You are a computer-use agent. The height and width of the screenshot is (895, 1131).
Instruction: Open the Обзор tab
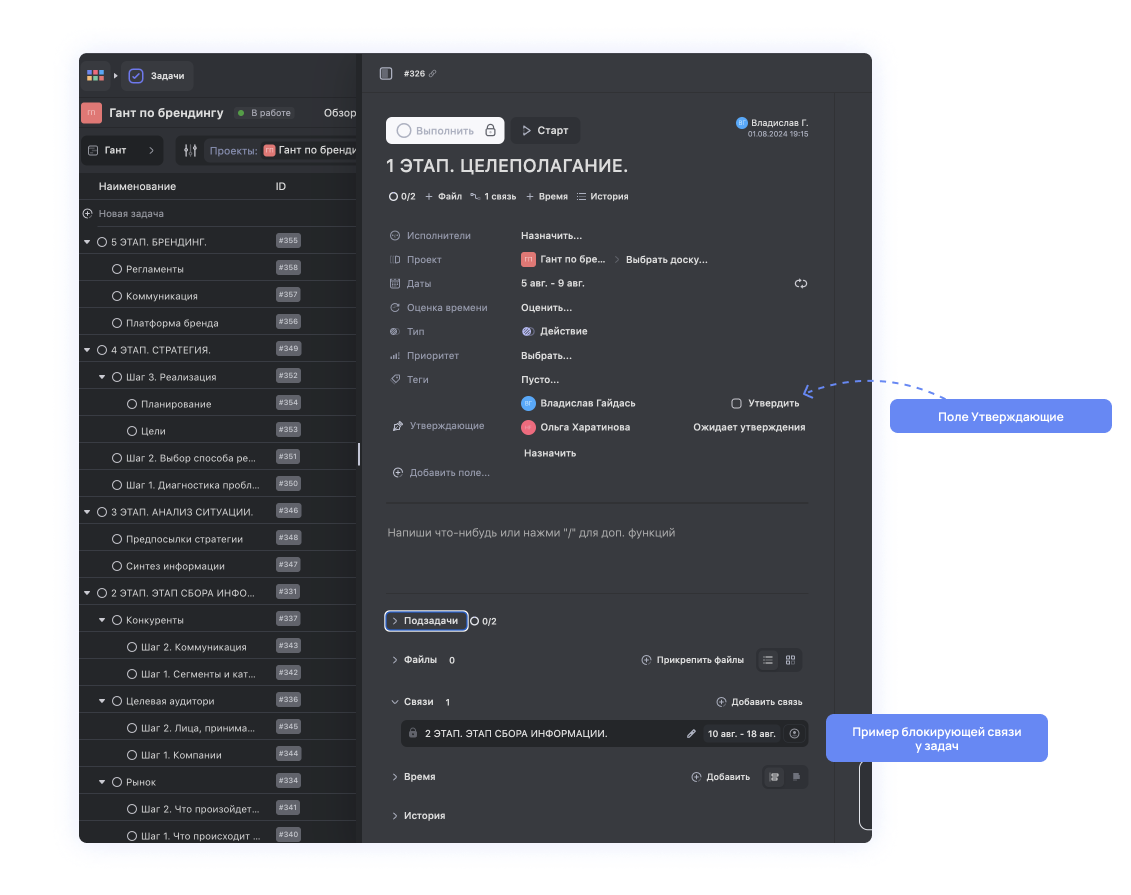tap(339, 113)
